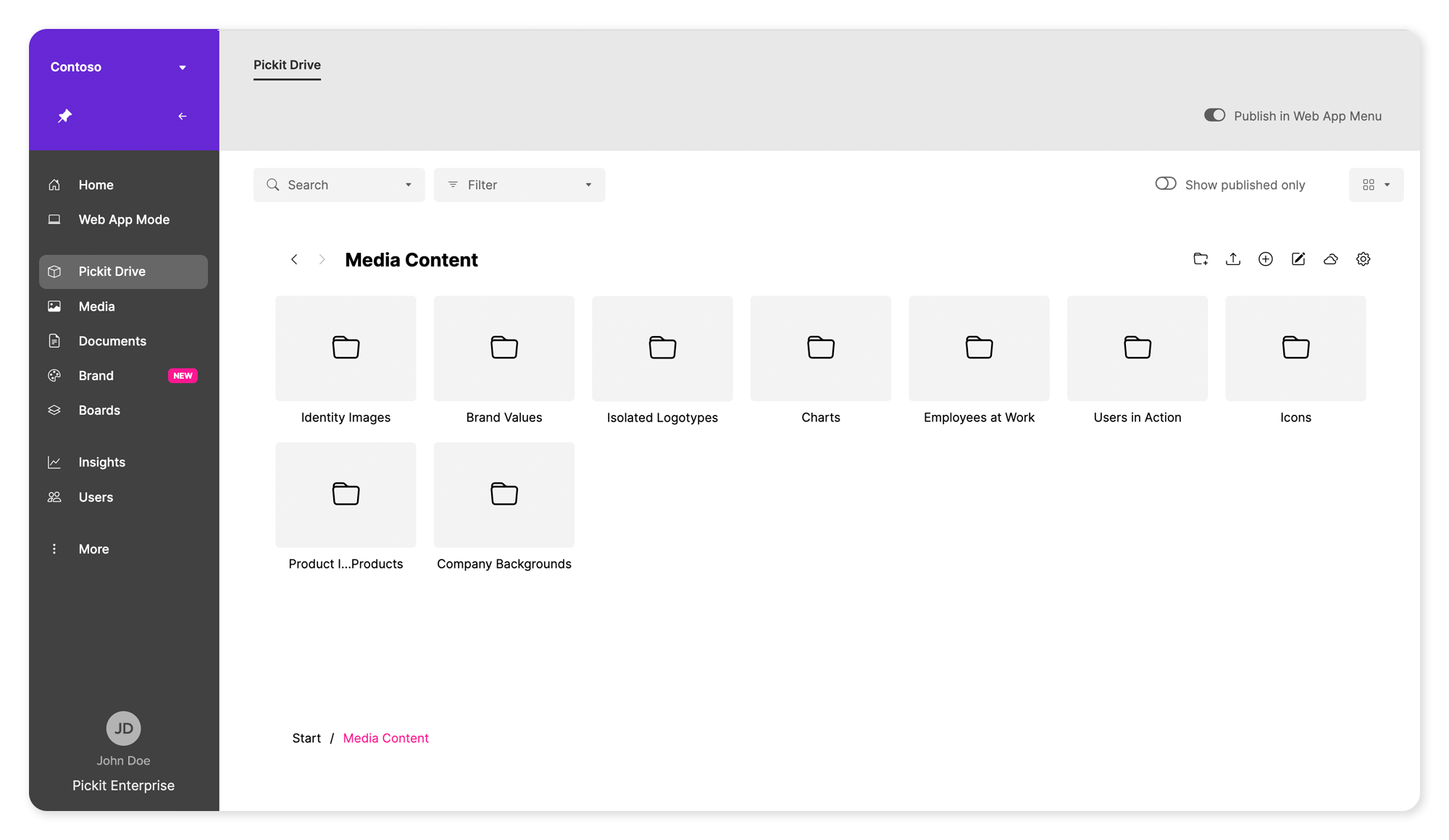Open the Brand section in sidebar
Viewport: 1449px width, 840px height.
pyautogui.click(x=95, y=375)
